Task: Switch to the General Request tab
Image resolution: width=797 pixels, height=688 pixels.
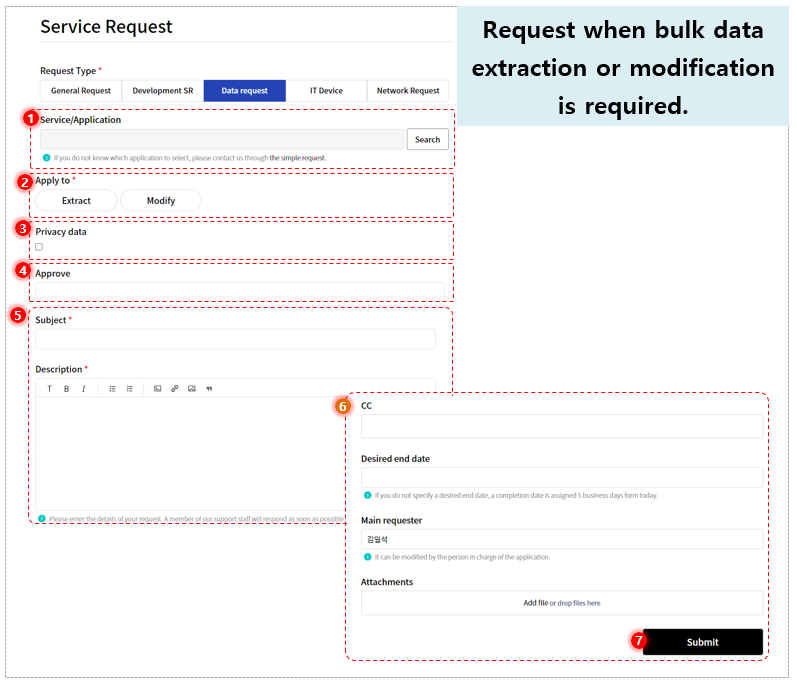Action: click(81, 90)
